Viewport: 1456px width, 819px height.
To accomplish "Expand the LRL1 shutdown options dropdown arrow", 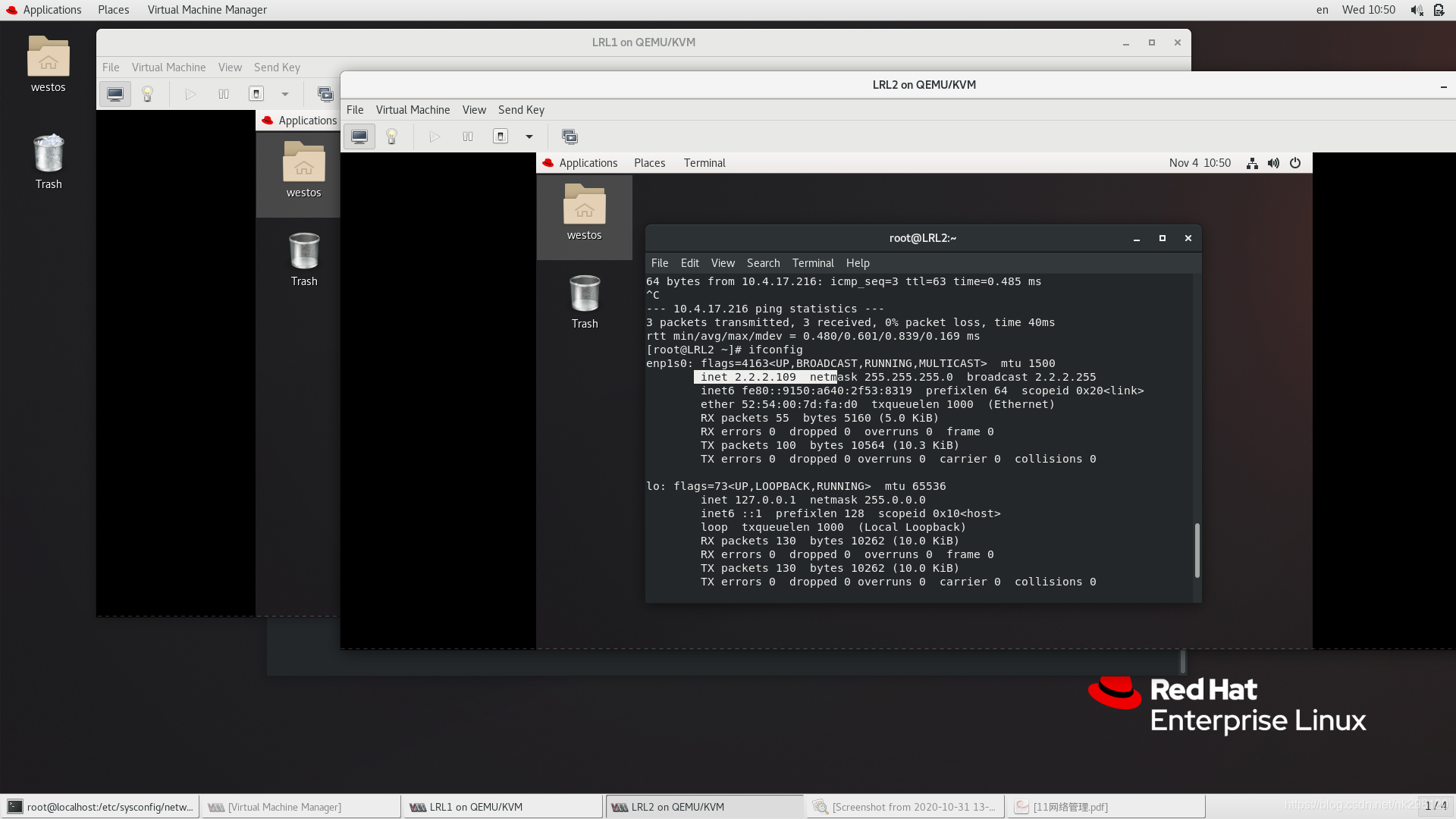I will [x=285, y=94].
